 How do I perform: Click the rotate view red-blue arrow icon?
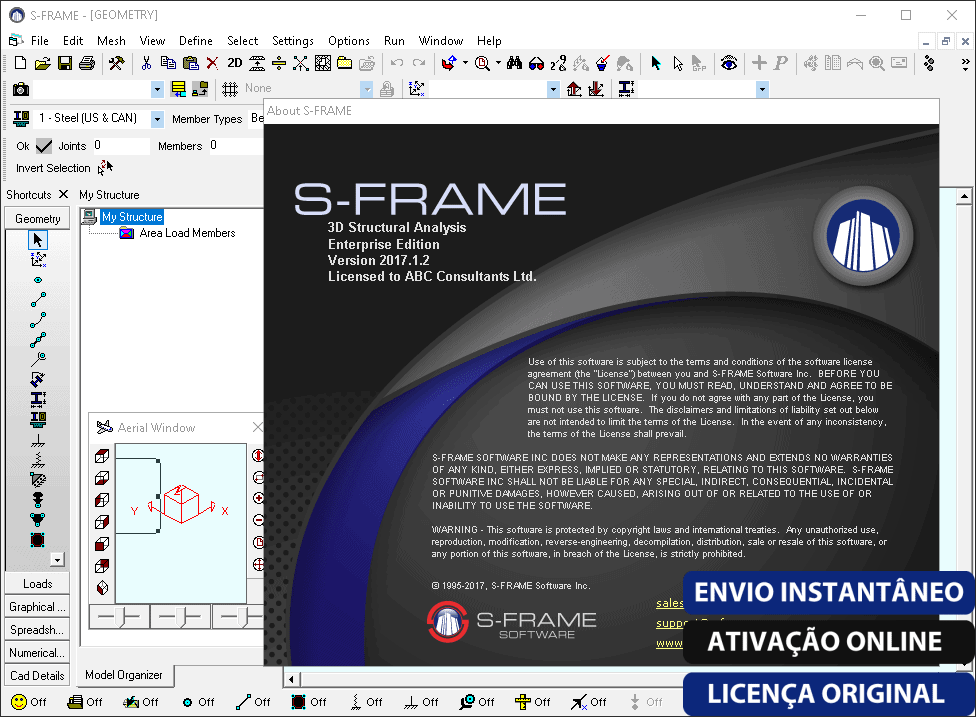(449, 63)
